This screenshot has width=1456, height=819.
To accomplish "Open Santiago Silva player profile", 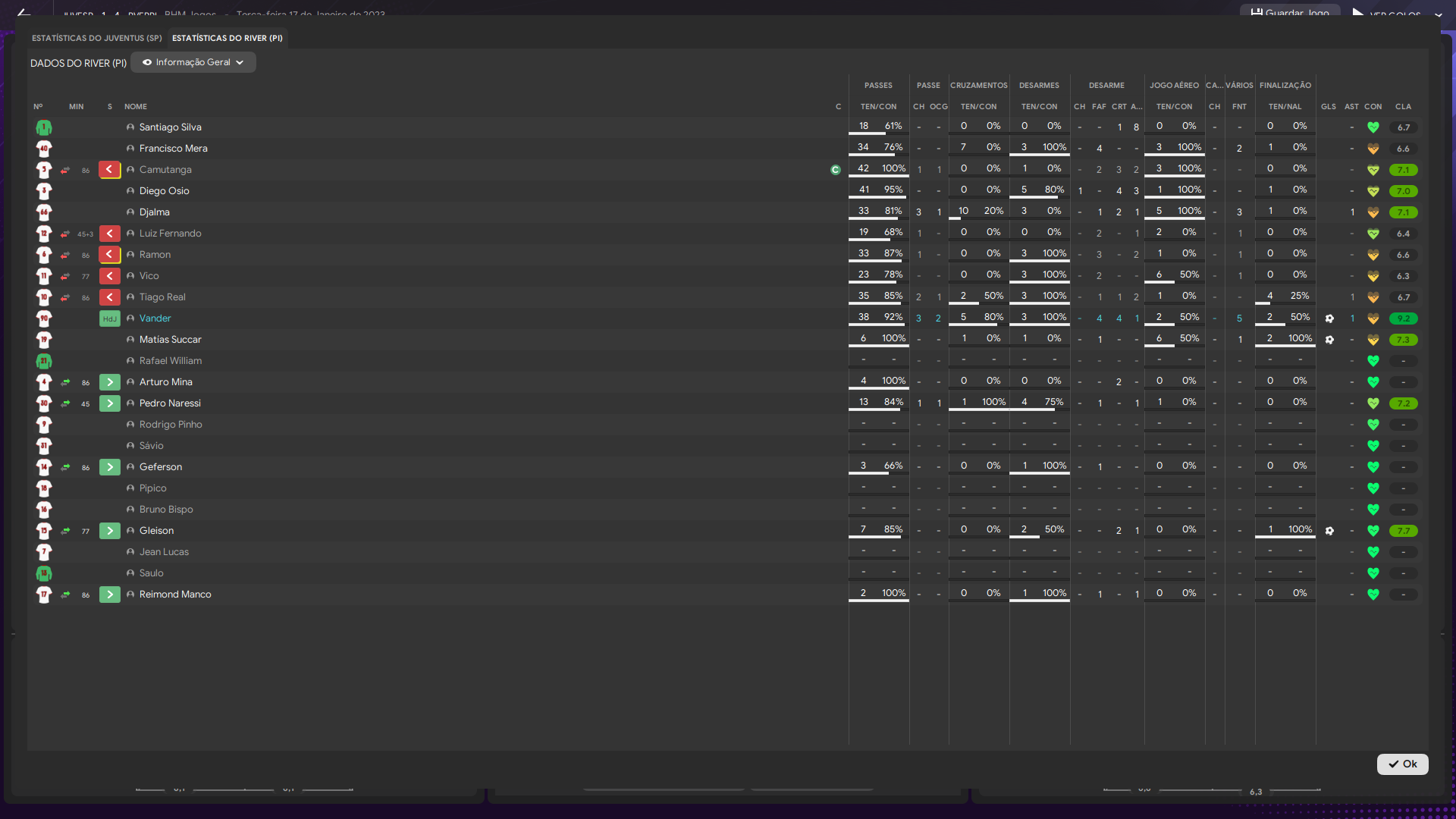I will coord(170,127).
